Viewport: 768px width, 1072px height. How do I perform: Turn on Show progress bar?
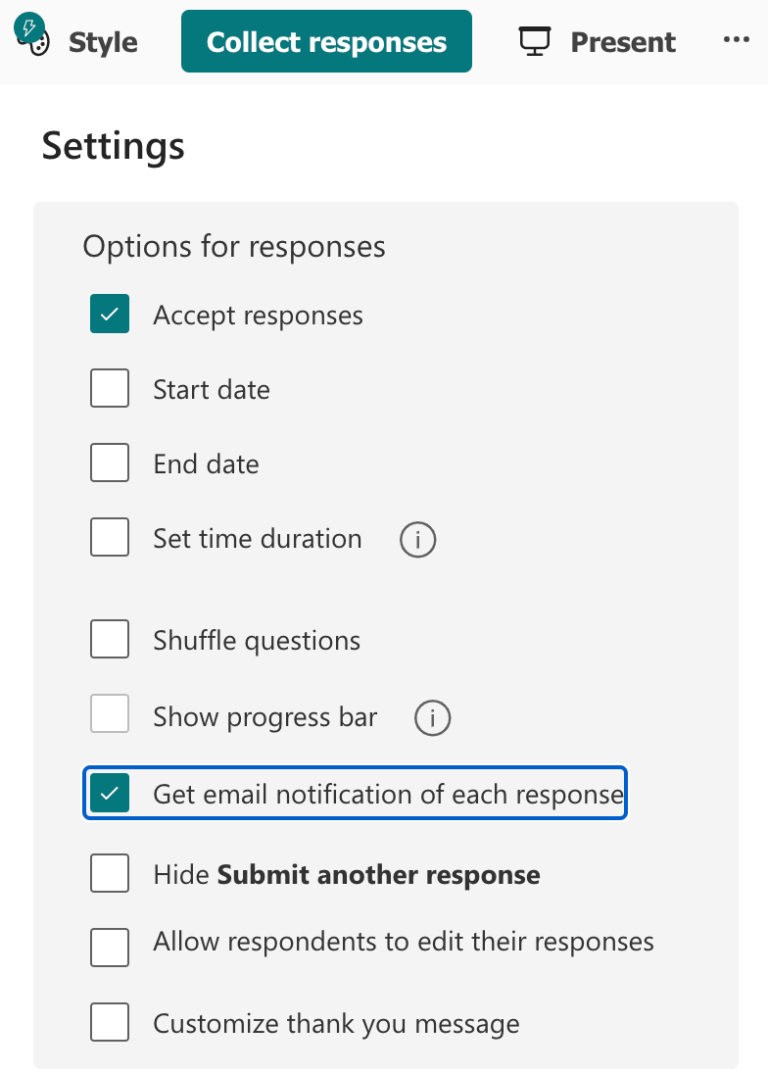click(x=109, y=714)
